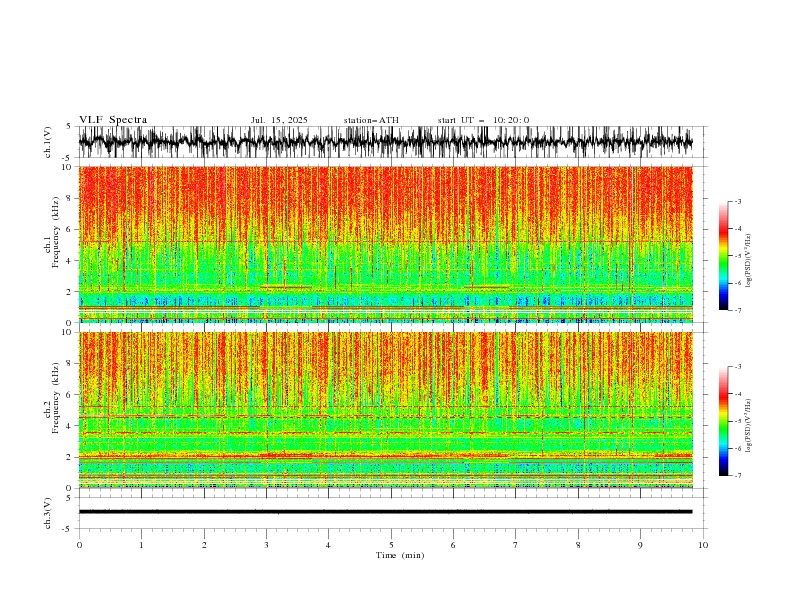Click the lower color bar's log(PSD) unit label
Screen dimensions: 792x612
click(x=749, y=426)
